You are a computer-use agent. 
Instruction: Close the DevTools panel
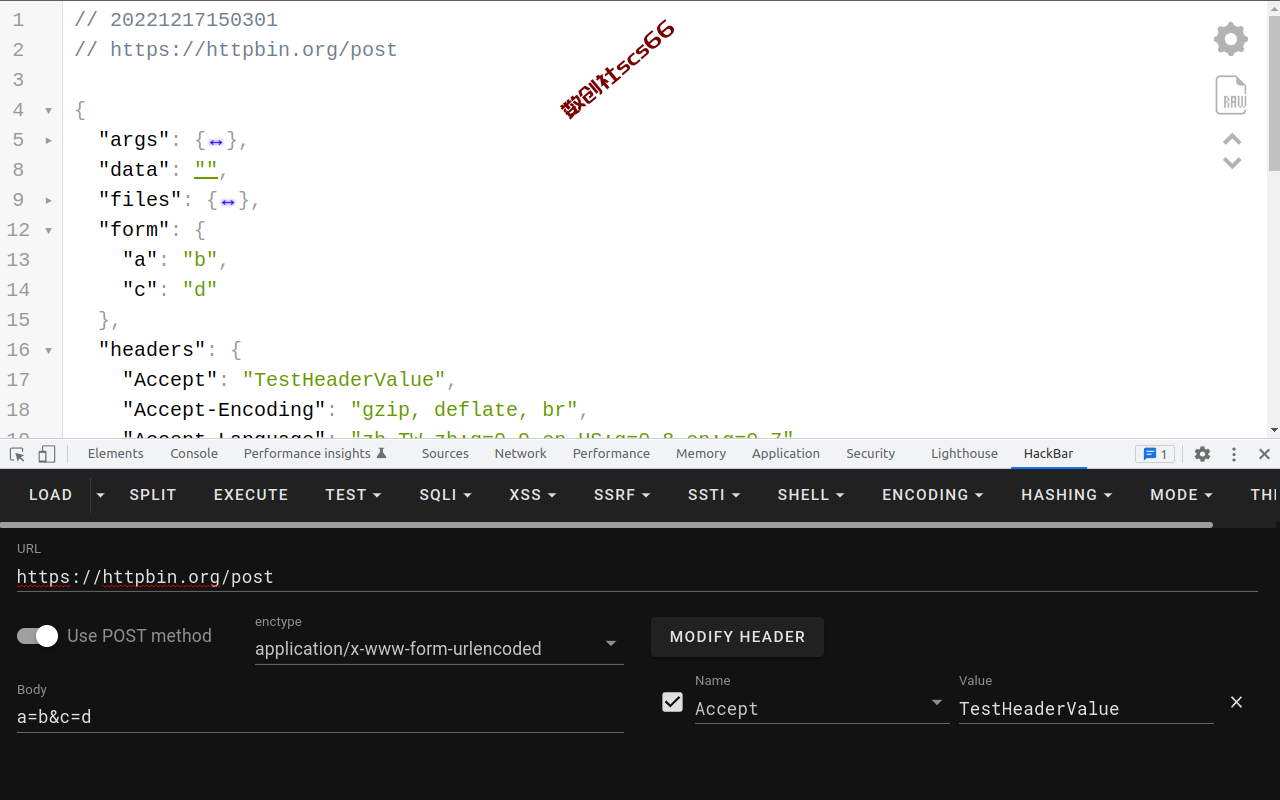1264,454
